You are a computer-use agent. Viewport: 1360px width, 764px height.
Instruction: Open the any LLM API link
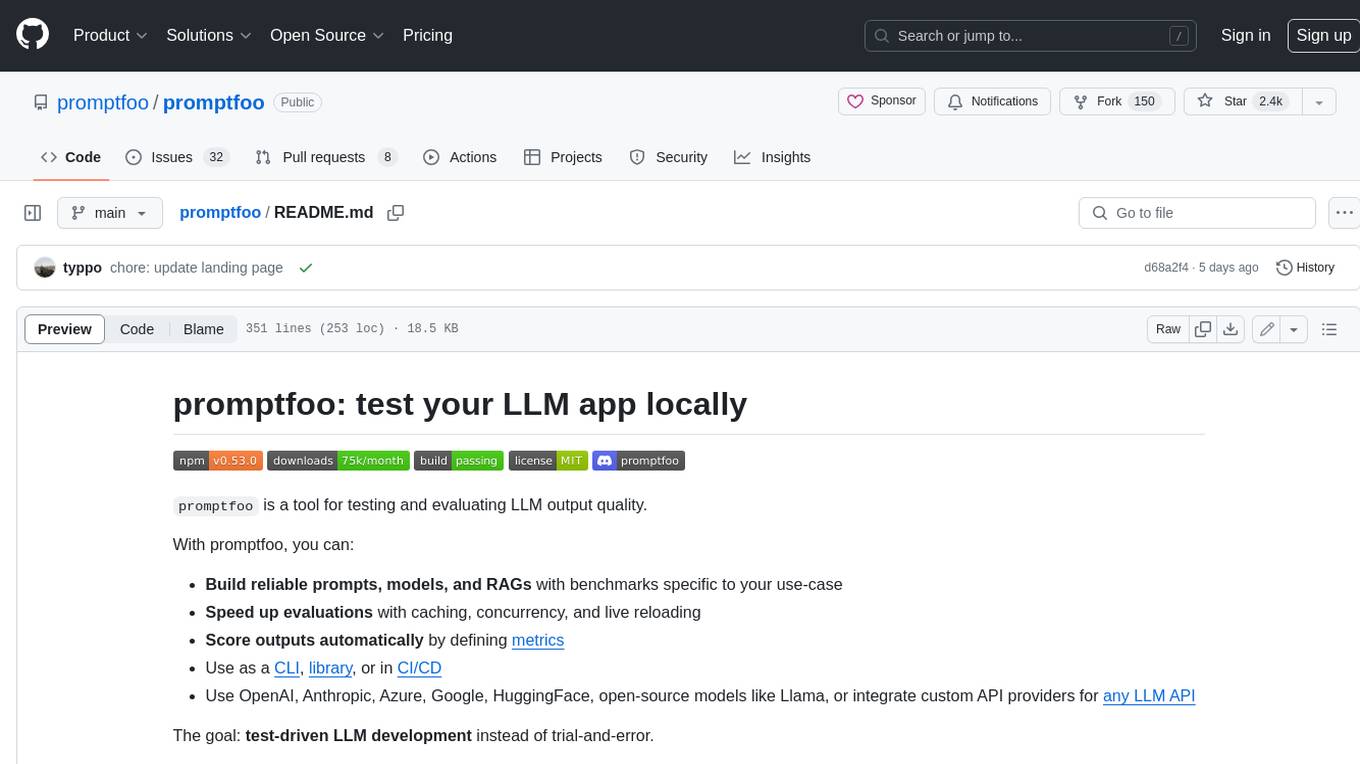click(x=1149, y=696)
